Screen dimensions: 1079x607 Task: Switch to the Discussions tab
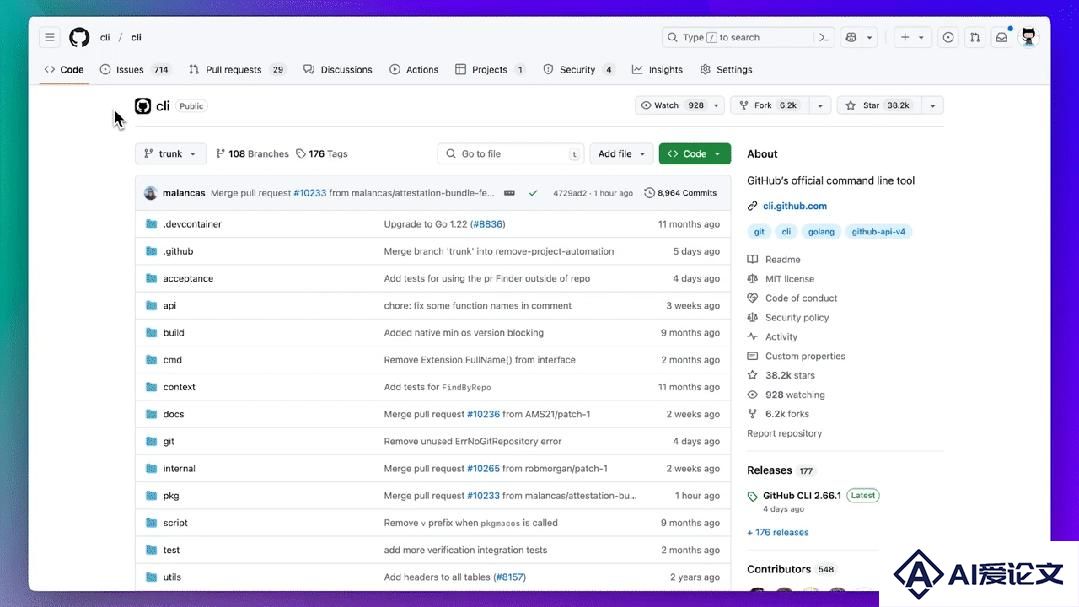[338, 70]
